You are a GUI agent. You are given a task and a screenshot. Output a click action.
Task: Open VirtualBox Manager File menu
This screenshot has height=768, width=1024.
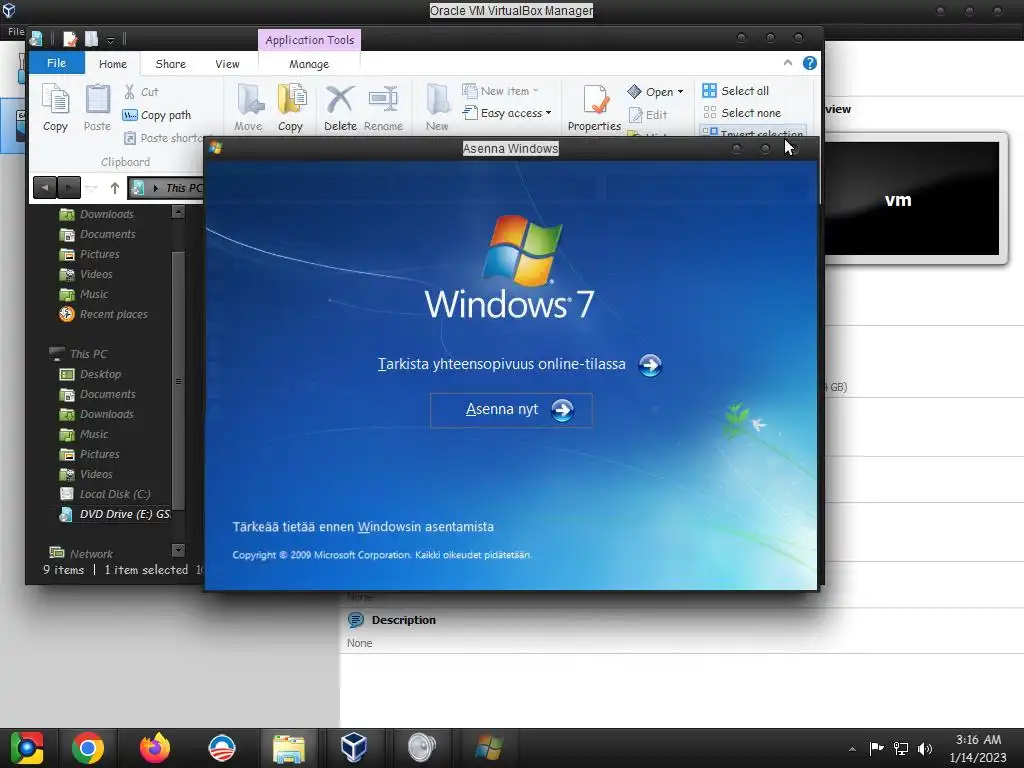[x=16, y=31]
